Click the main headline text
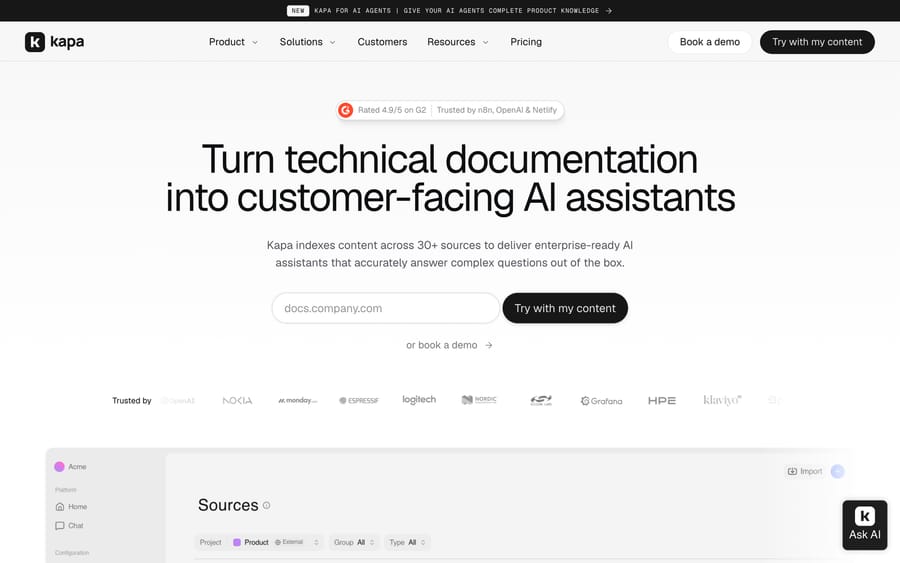 pyautogui.click(x=450, y=178)
